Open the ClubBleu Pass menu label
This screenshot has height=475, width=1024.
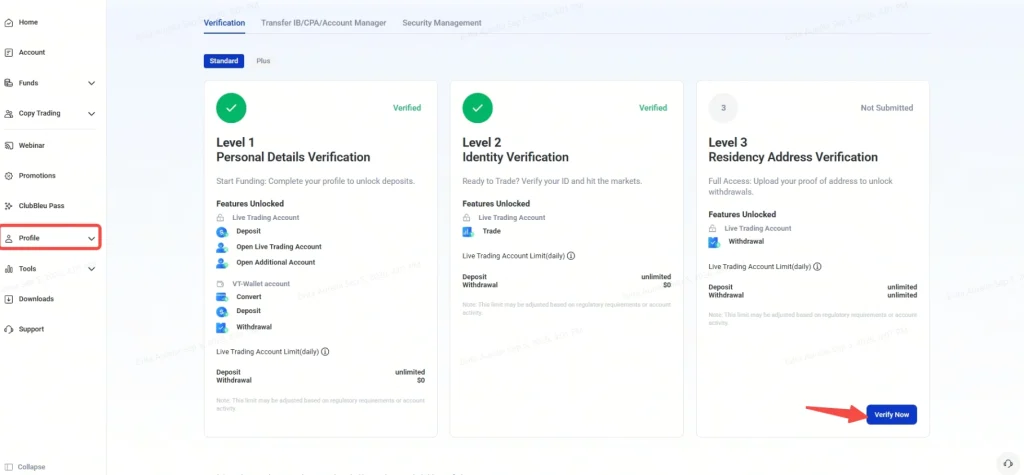point(42,206)
